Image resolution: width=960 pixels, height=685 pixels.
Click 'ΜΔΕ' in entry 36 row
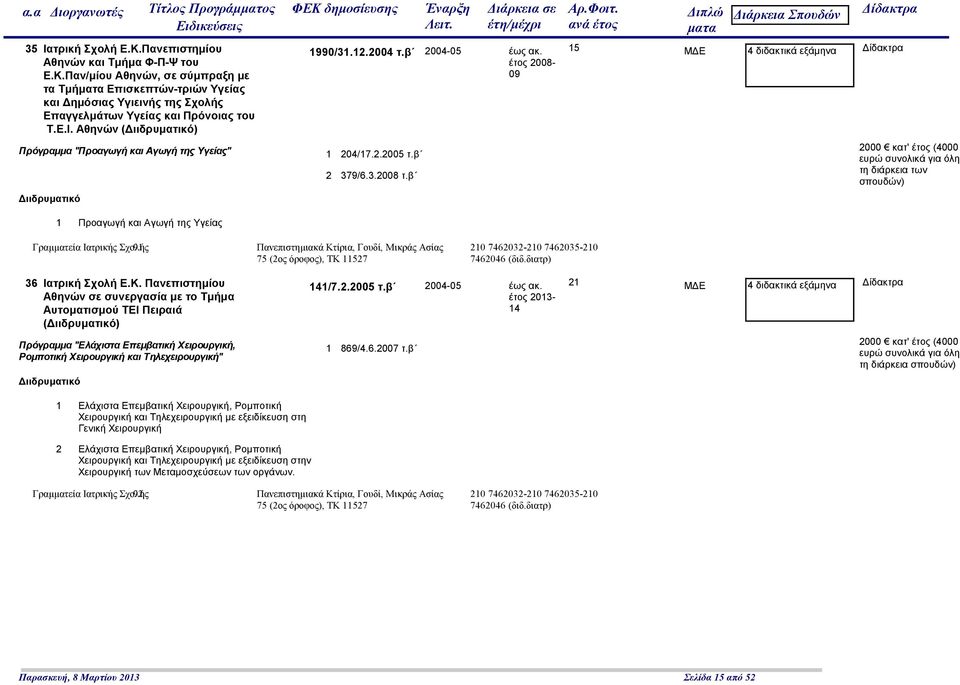pyautogui.click(x=694, y=286)
